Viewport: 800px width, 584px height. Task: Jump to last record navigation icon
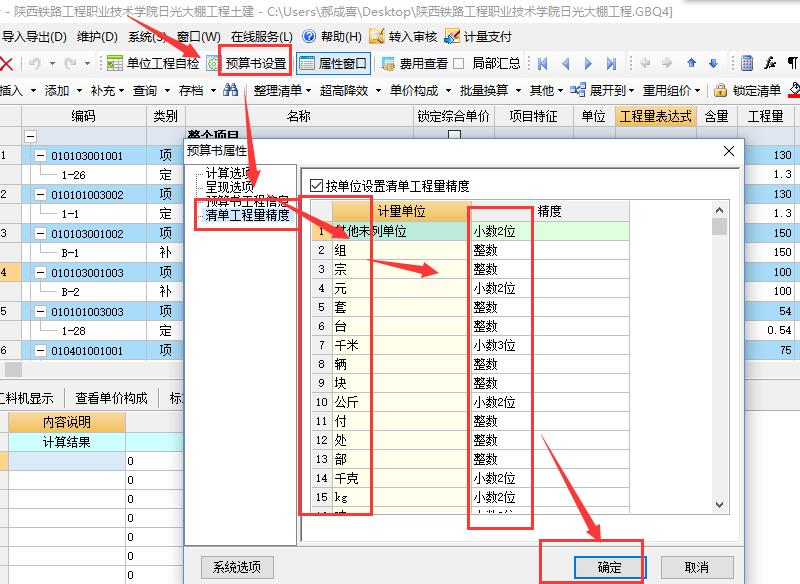click(x=611, y=63)
